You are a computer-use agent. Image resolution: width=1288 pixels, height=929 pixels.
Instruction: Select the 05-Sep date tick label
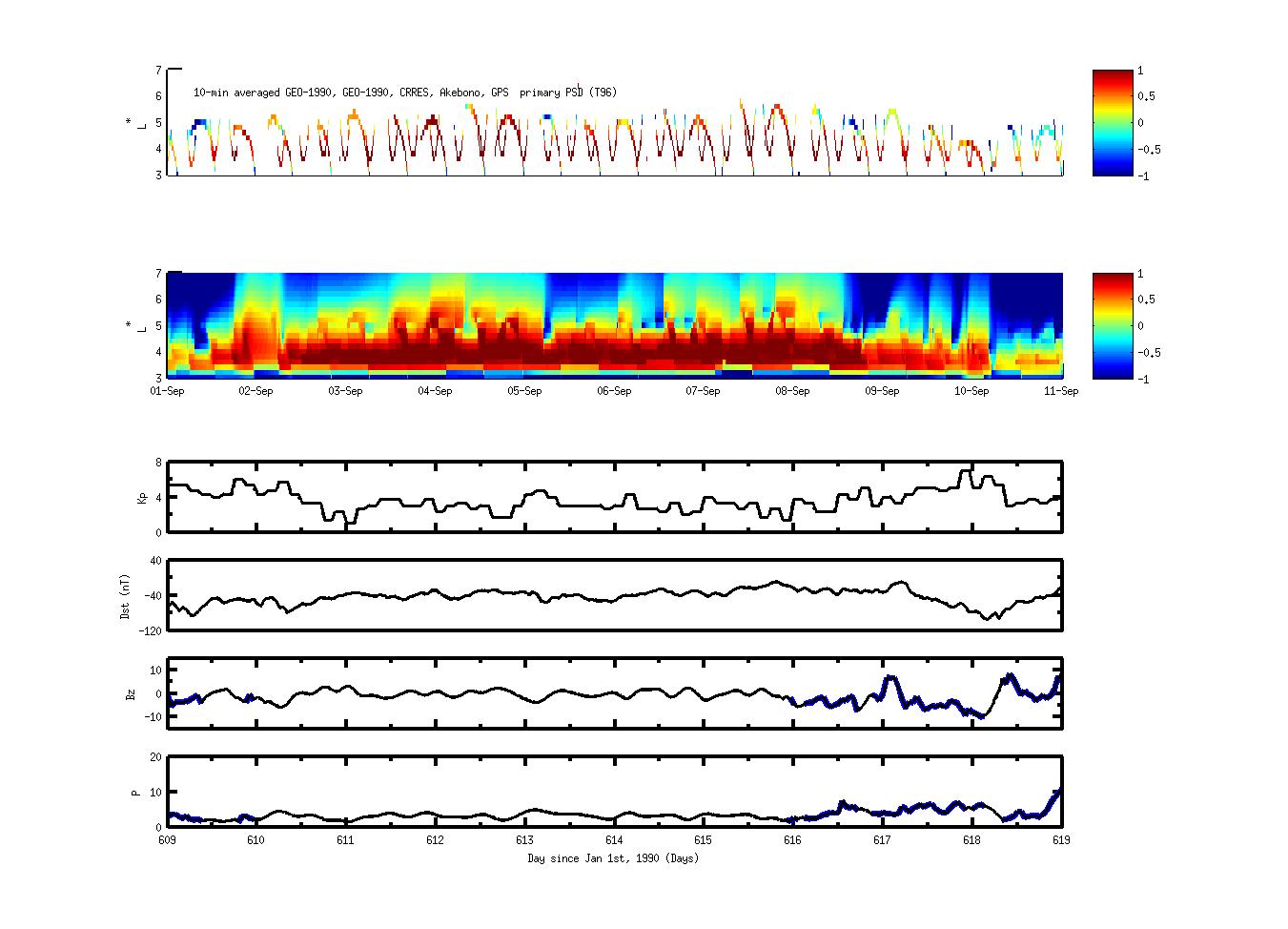point(524,391)
